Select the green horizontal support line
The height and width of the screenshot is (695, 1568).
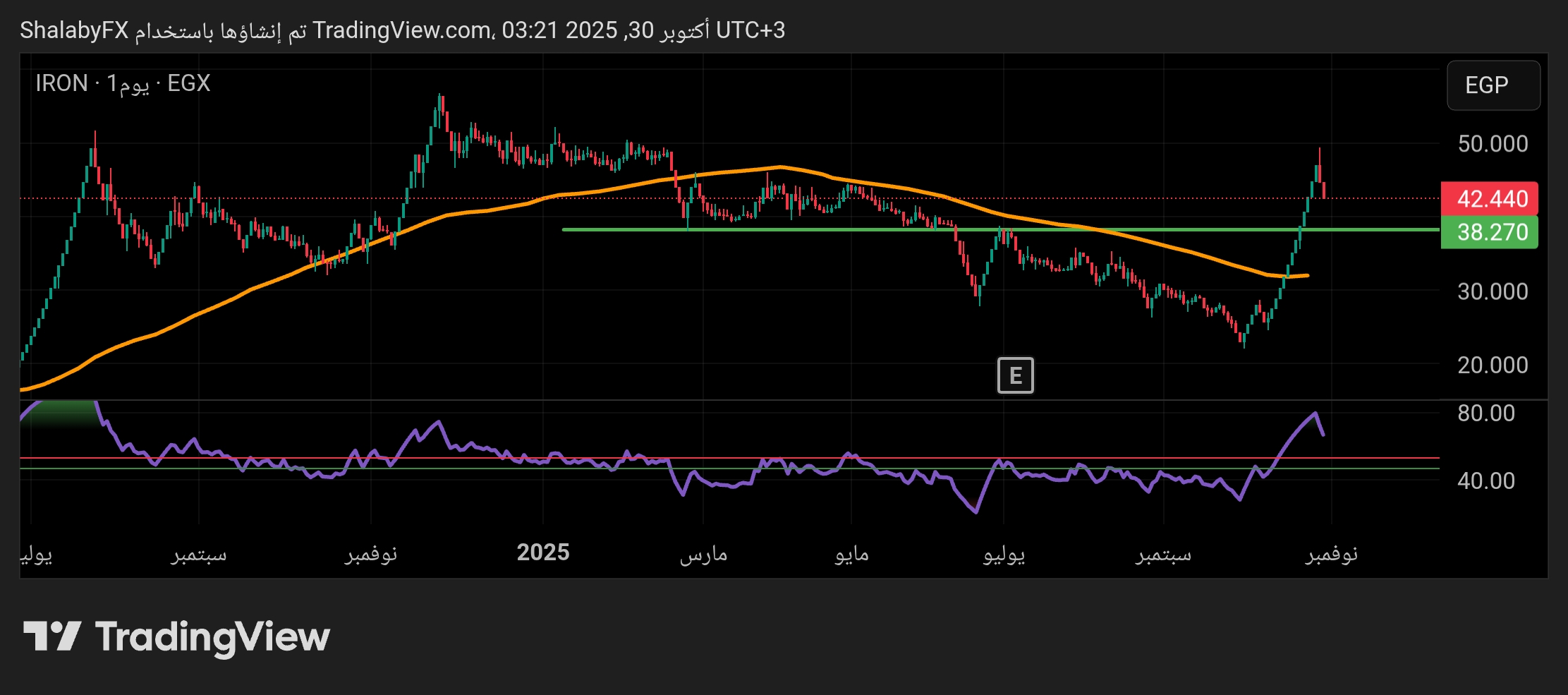(776, 229)
